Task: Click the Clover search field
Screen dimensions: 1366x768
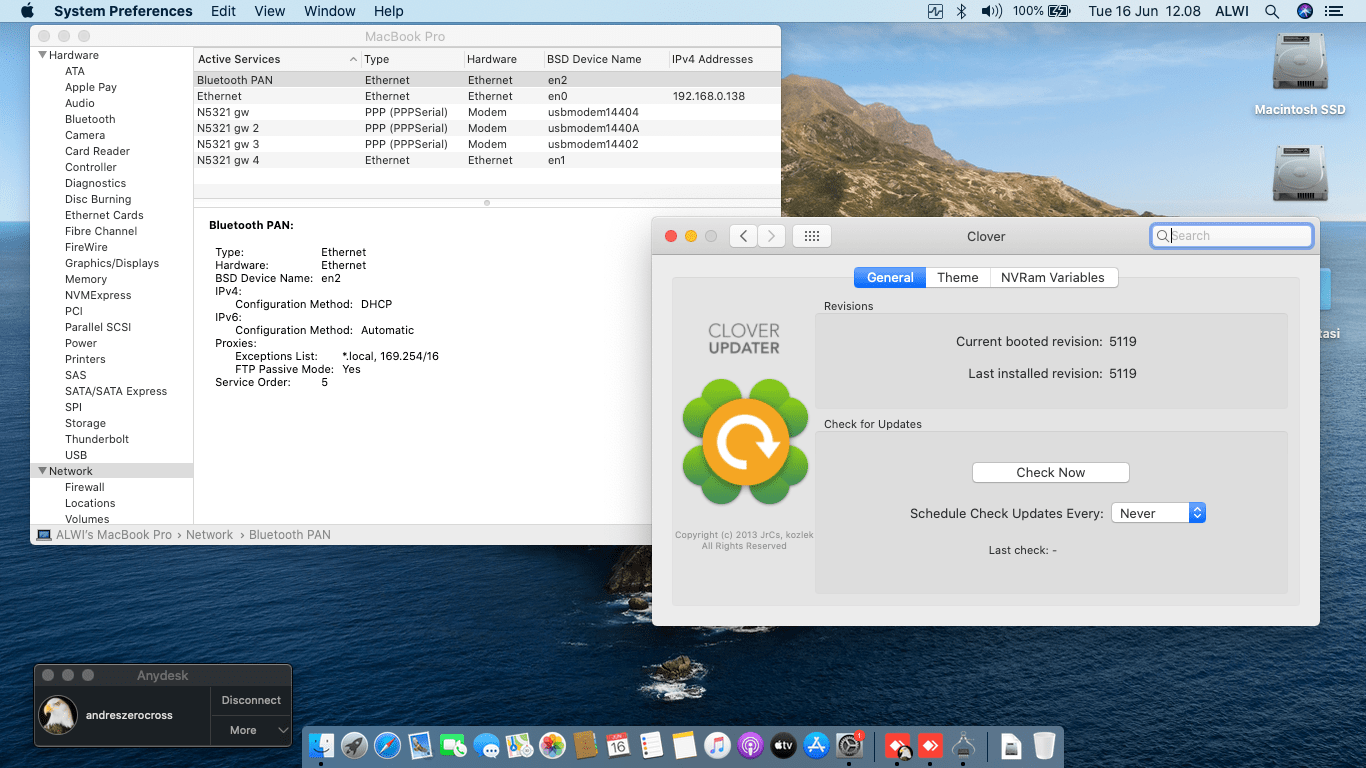Action: click(x=1232, y=236)
